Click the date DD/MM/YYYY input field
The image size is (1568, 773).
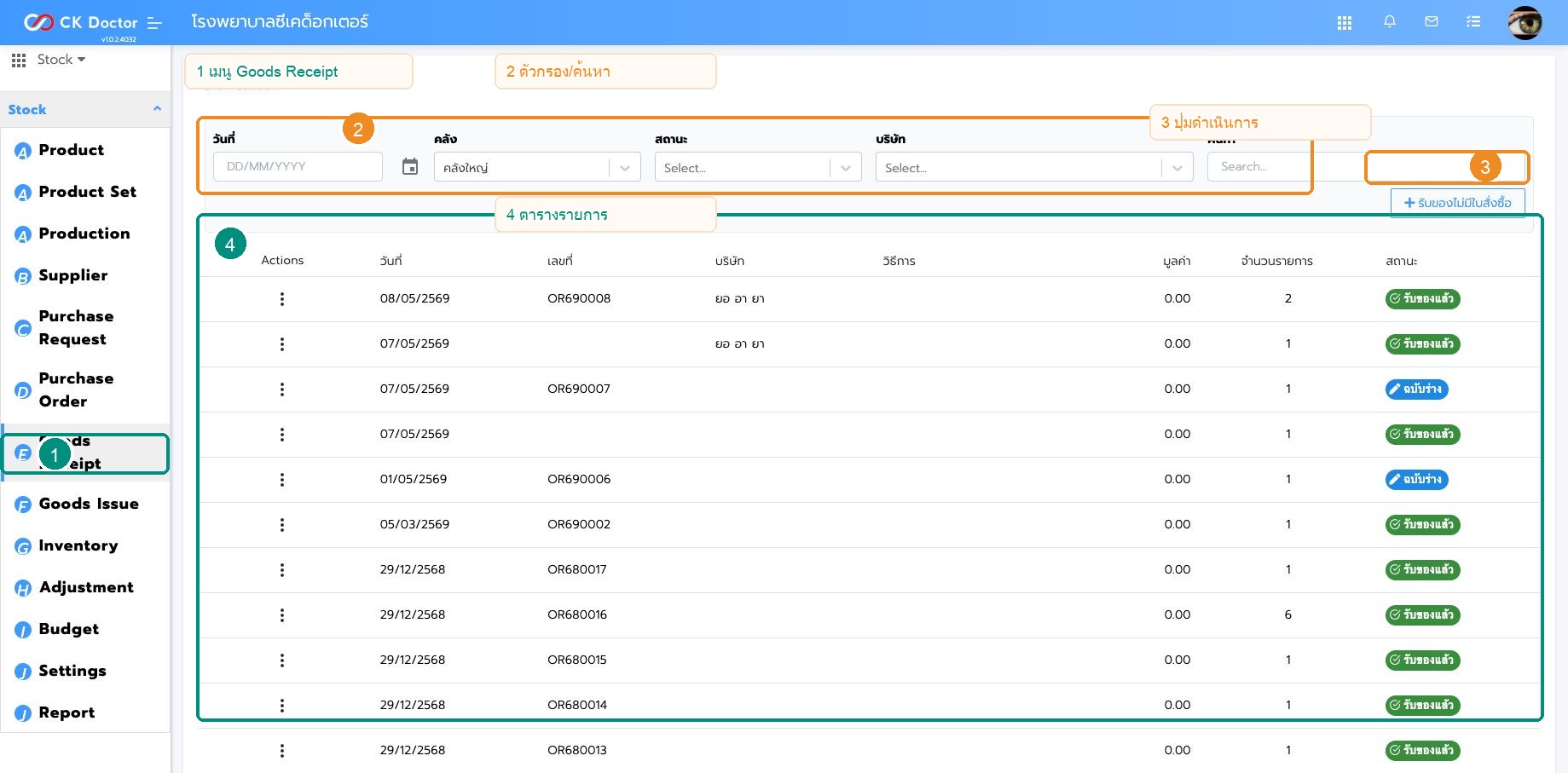pyautogui.click(x=298, y=166)
